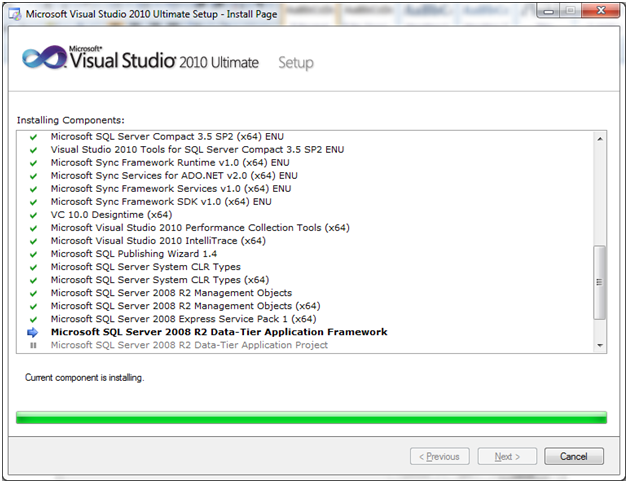Click checkmark next to Sync Services for ADO.NET

coord(33,176)
